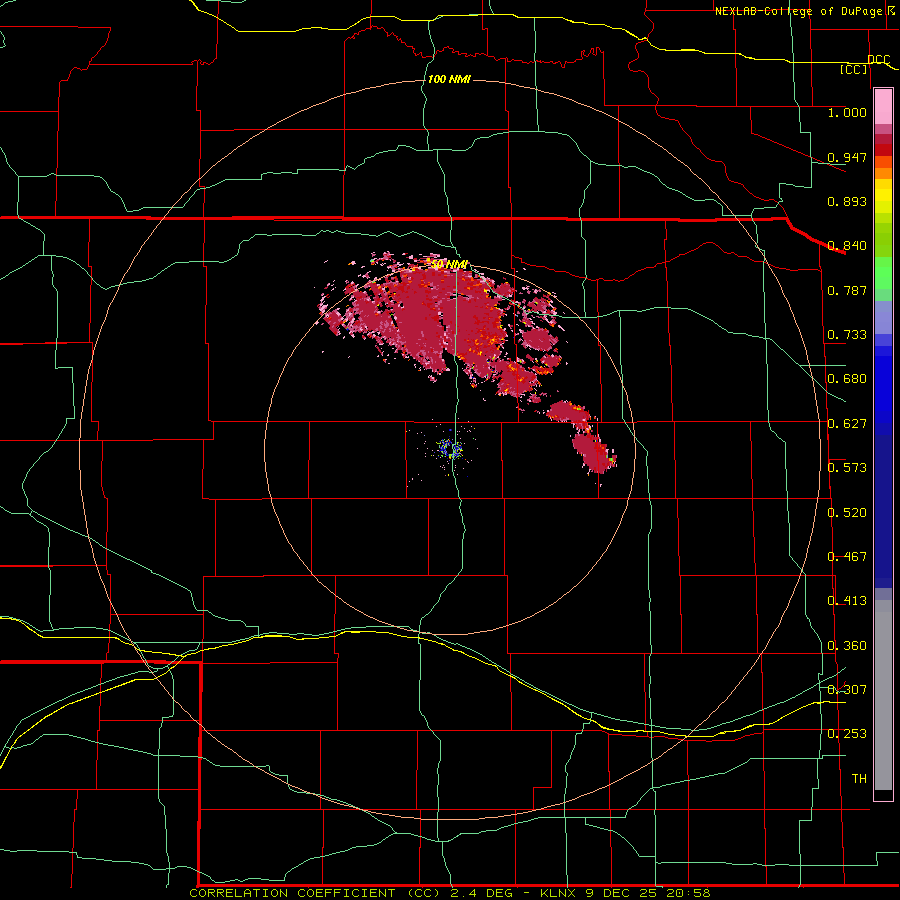900x900 pixels.
Task: Select the 0.680 scale value
Action: tap(847, 379)
